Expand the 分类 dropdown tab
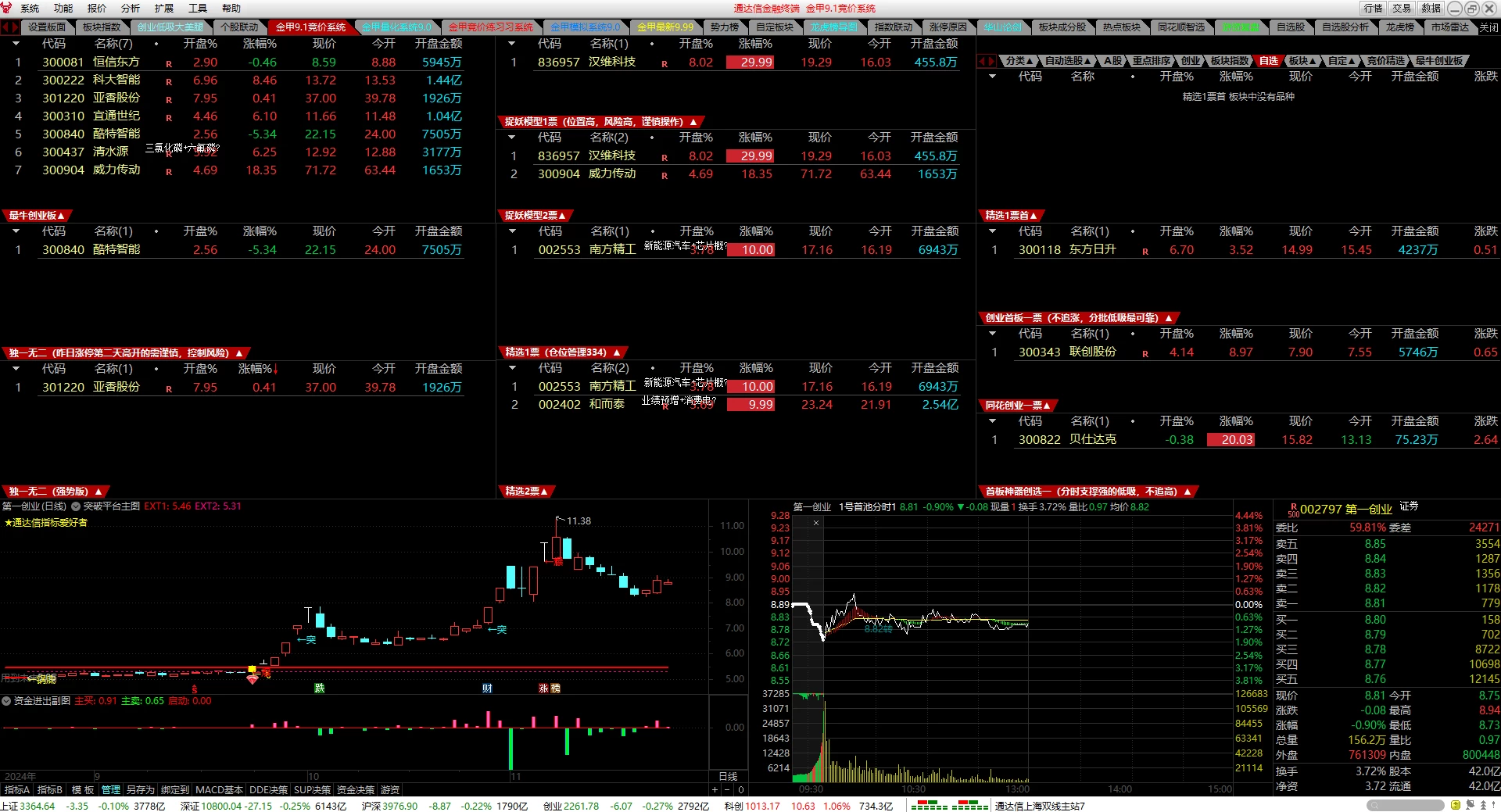The width and height of the screenshot is (1501, 812). pyautogui.click(x=1019, y=61)
